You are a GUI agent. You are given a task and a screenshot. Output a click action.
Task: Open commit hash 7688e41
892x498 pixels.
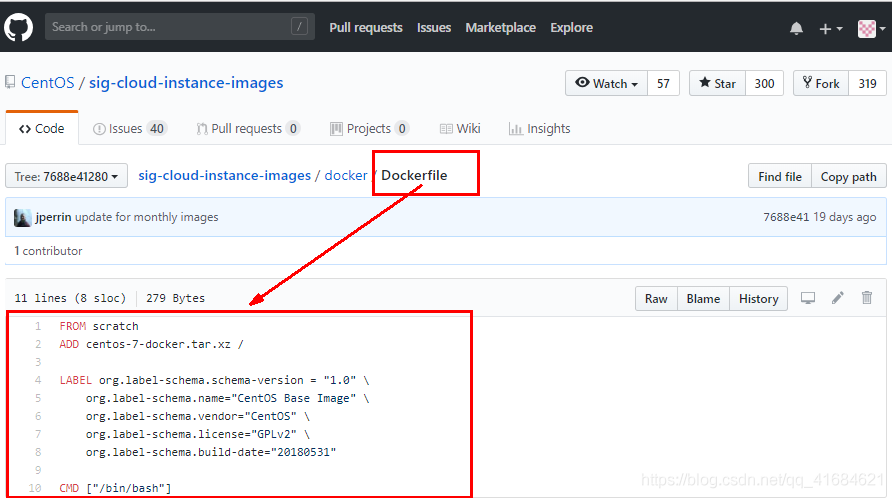[x=786, y=217]
